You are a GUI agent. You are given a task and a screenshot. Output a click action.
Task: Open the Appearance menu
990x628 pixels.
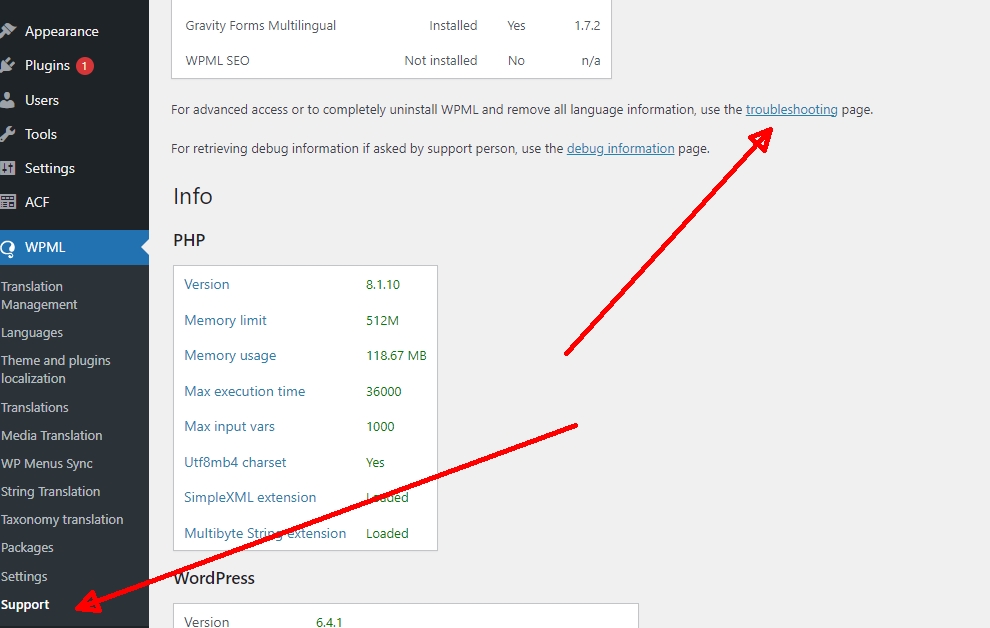tap(61, 31)
